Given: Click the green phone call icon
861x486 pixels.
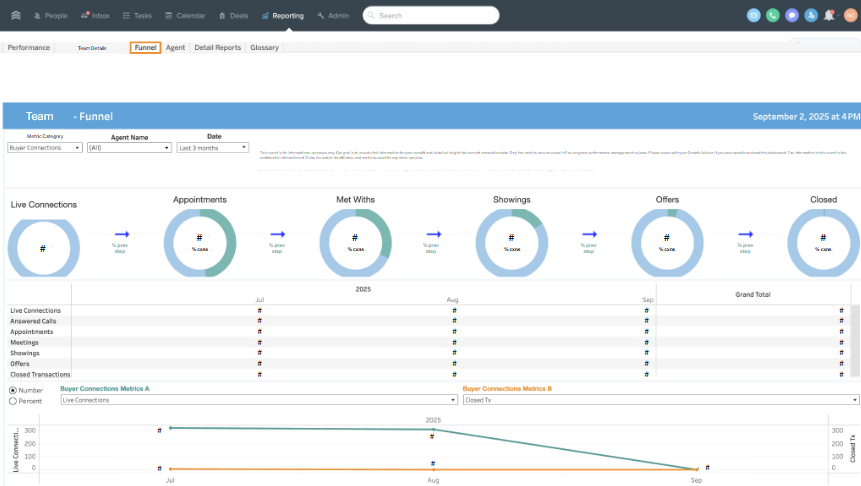Looking at the screenshot, I should (773, 15).
